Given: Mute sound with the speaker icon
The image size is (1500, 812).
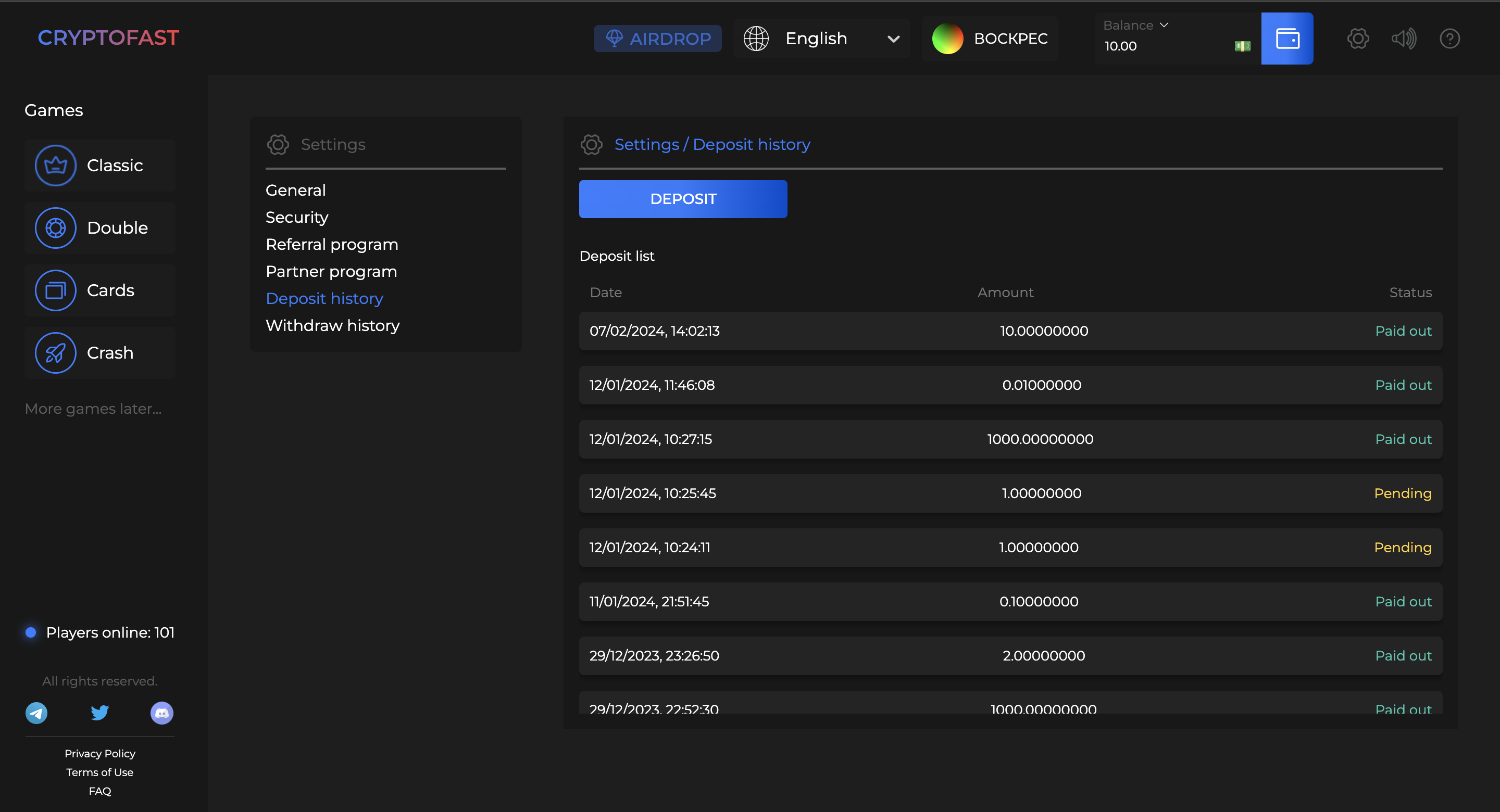Looking at the screenshot, I should pos(1403,39).
